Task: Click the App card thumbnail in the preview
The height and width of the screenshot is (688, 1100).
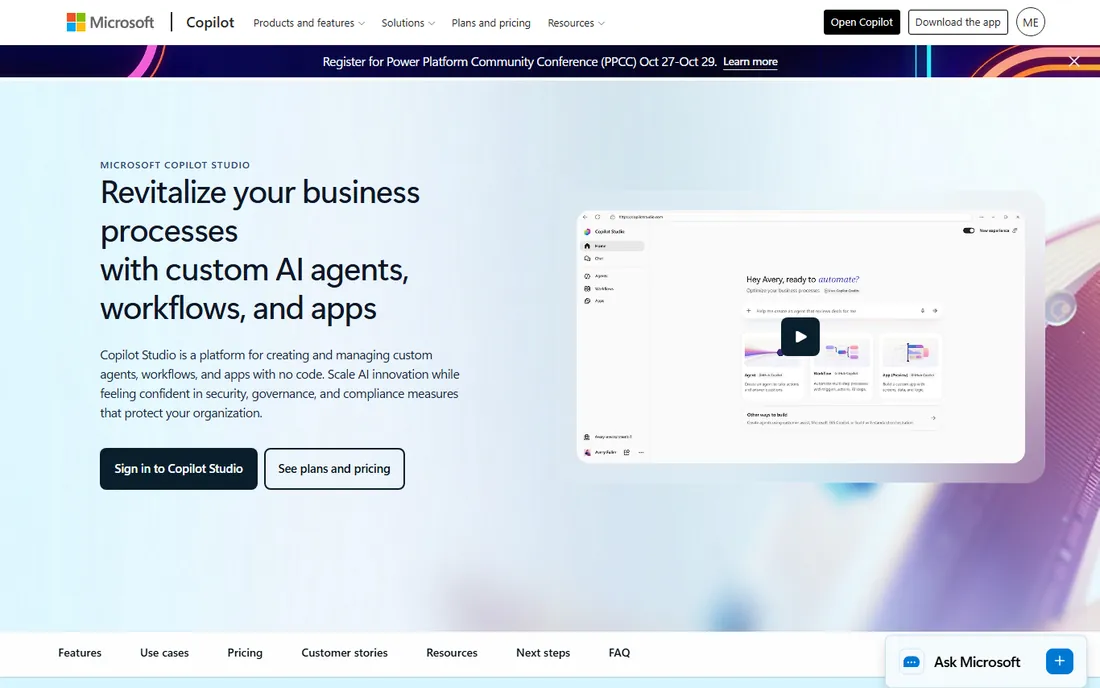Action: click(x=910, y=351)
